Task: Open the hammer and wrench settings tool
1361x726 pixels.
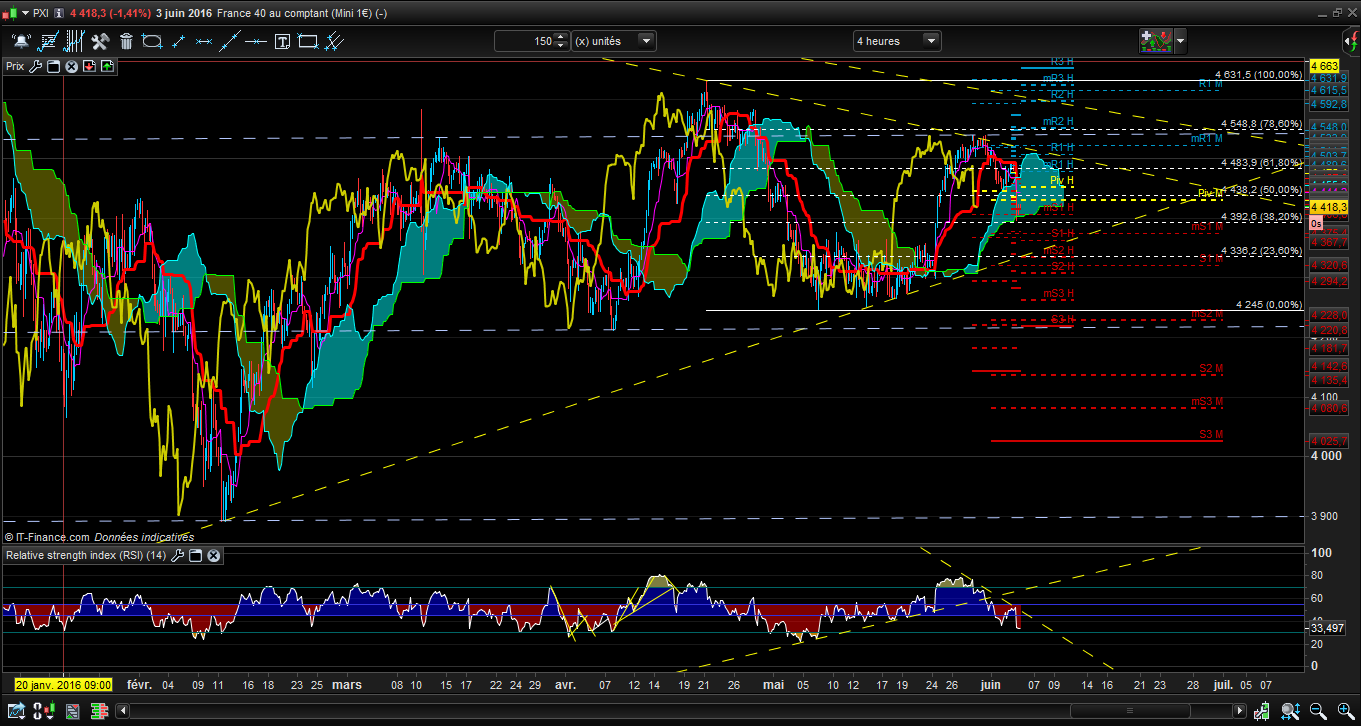Action: tap(100, 41)
